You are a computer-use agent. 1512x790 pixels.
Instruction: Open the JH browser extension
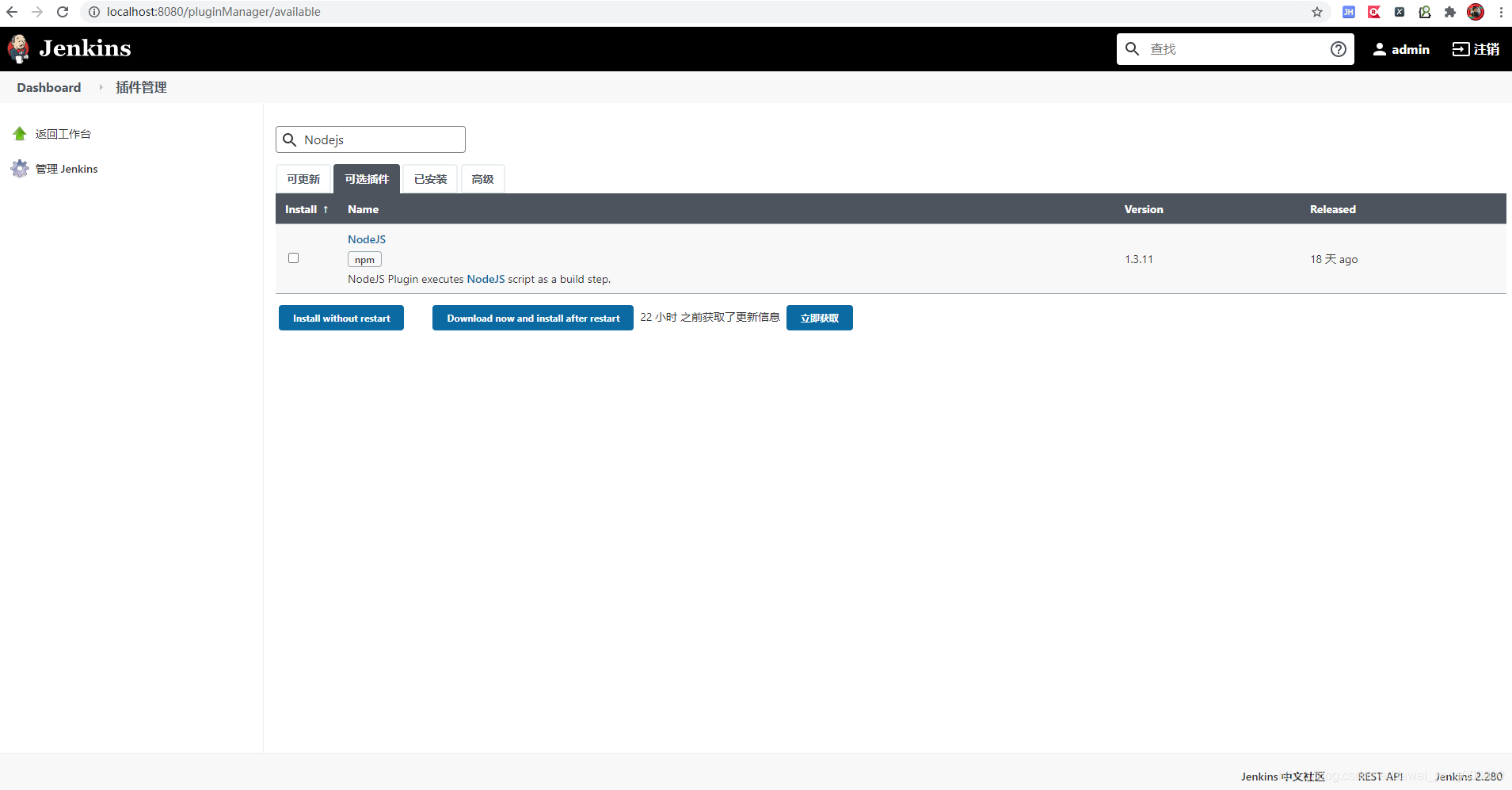1349,12
